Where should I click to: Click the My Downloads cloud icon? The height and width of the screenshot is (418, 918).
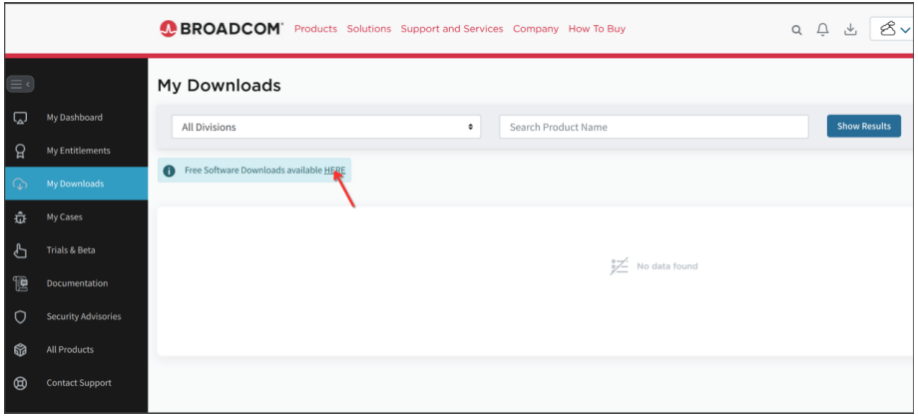tap(20, 184)
